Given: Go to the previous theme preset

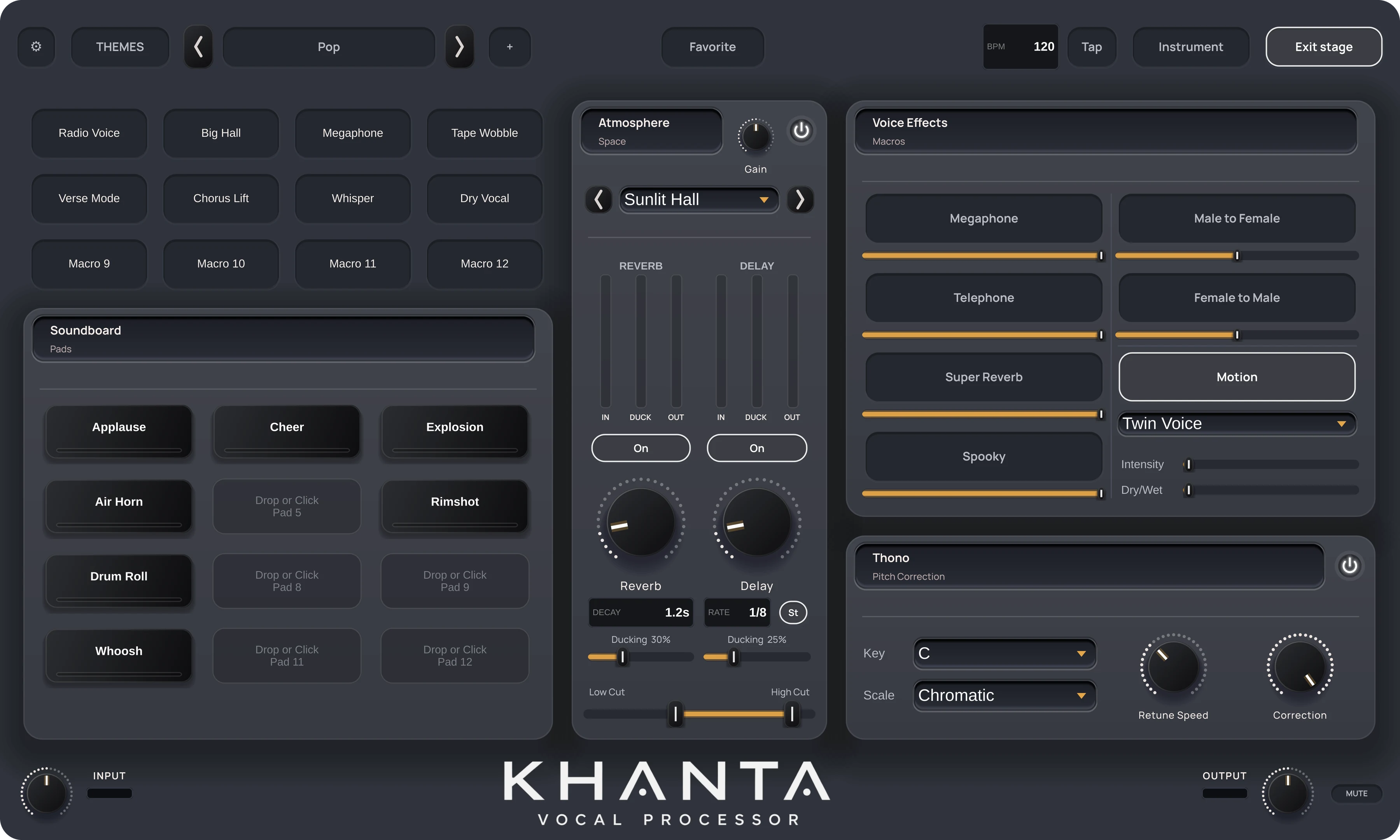Looking at the screenshot, I should pyautogui.click(x=199, y=46).
